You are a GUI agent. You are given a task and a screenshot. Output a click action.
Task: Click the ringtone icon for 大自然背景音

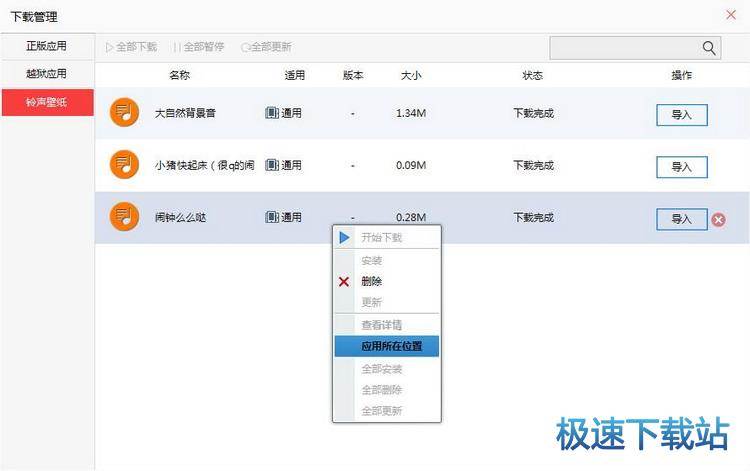point(124,112)
